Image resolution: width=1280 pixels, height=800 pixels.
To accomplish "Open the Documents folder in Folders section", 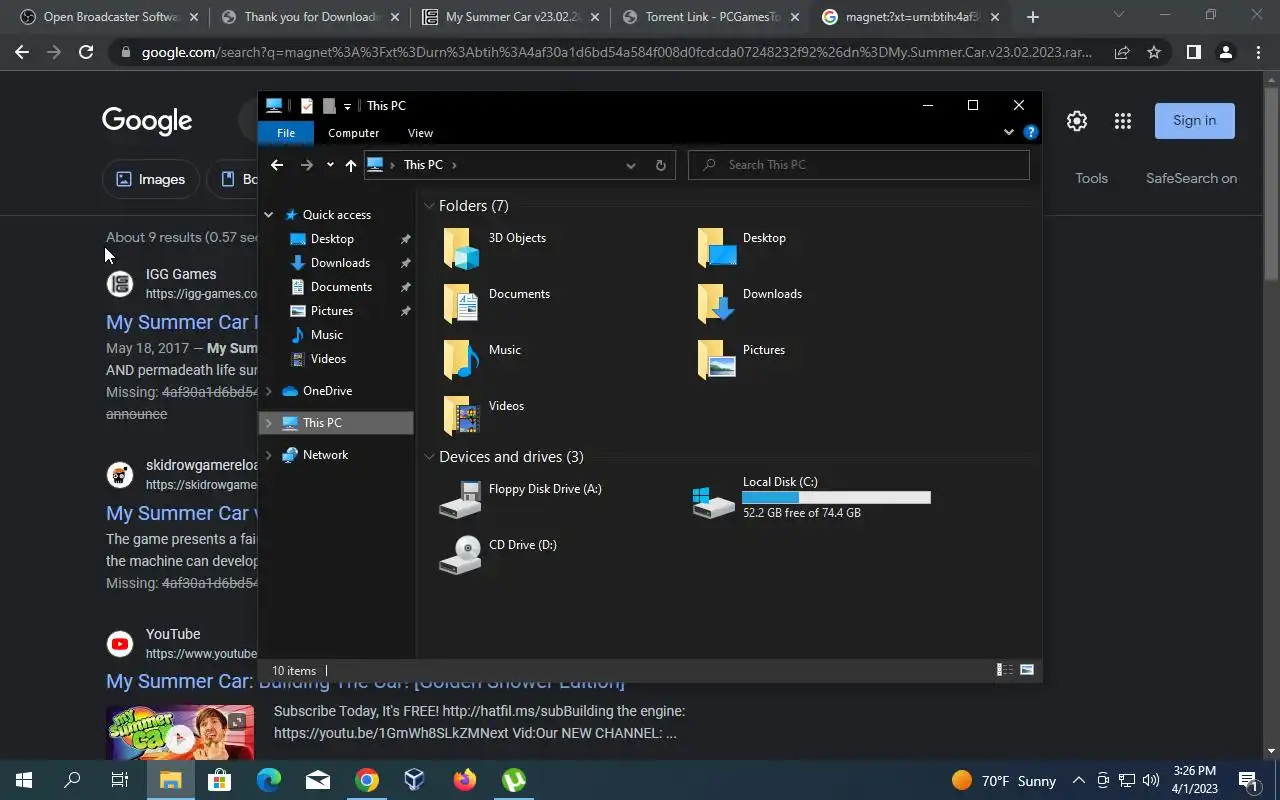I will click(x=497, y=304).
